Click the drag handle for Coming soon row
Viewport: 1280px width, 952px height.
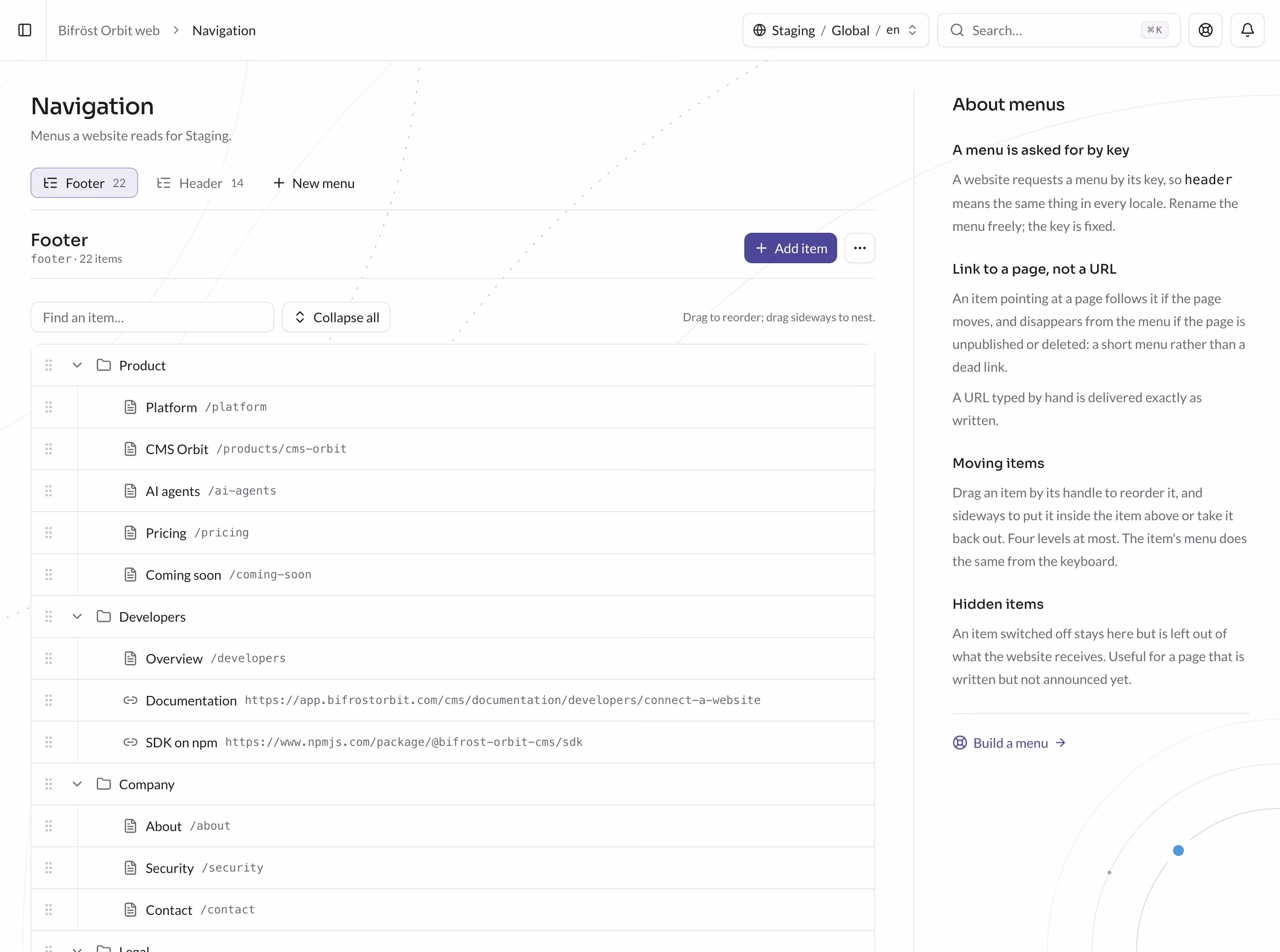click(x=49, y=575)
